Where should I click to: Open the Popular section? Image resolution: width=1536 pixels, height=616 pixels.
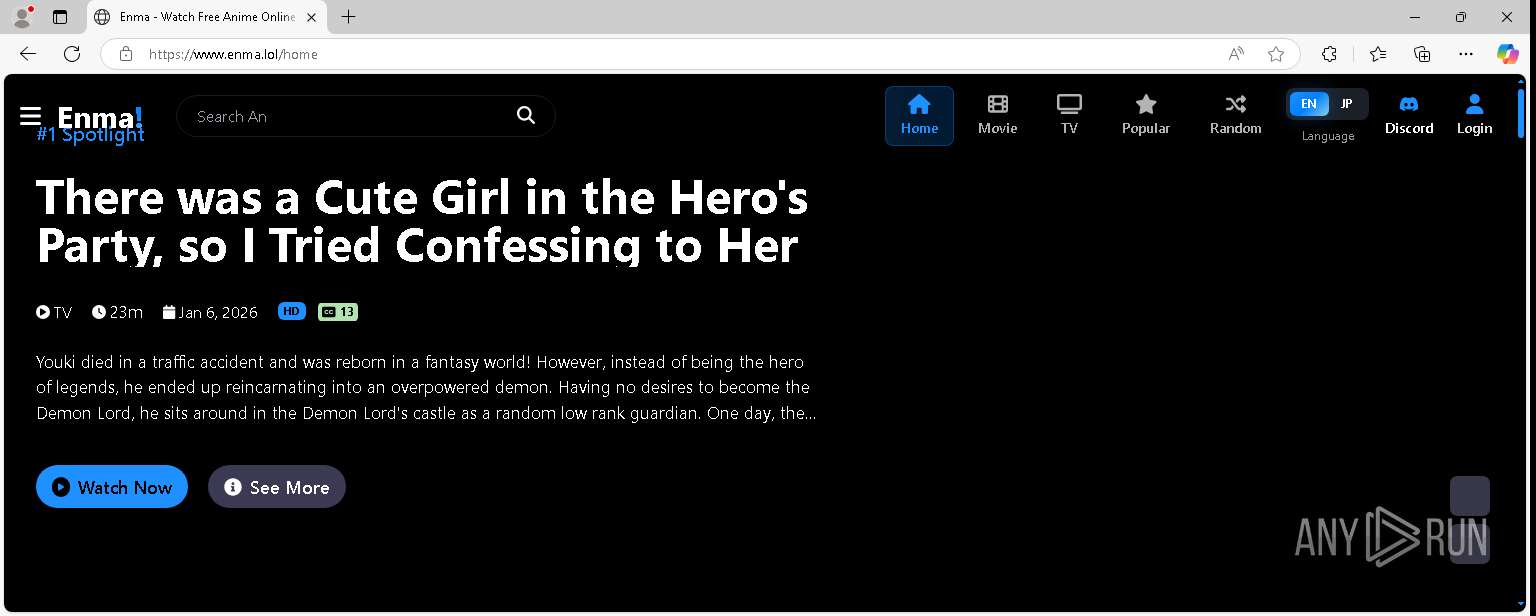coord(1146,116)
